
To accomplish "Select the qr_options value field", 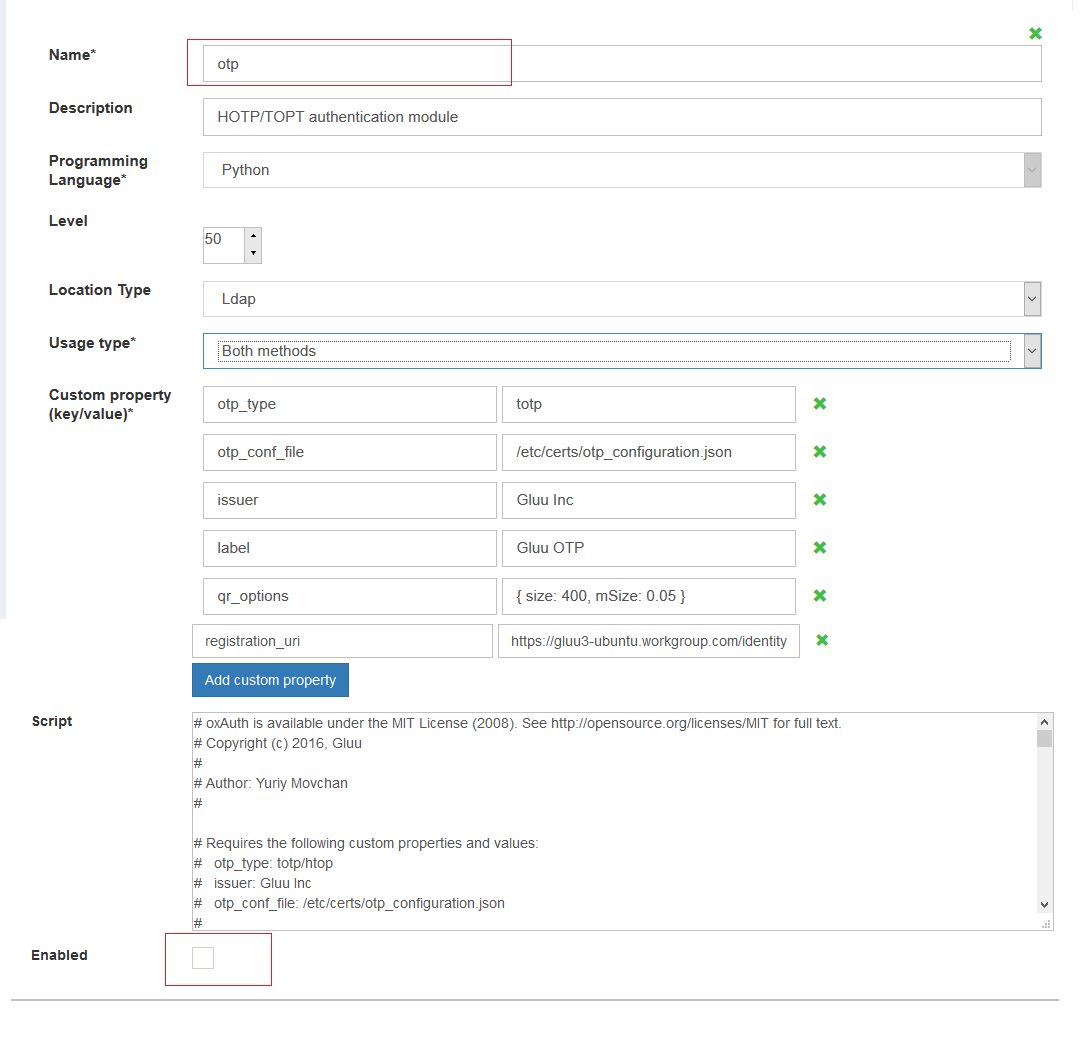I will point(648,596).
